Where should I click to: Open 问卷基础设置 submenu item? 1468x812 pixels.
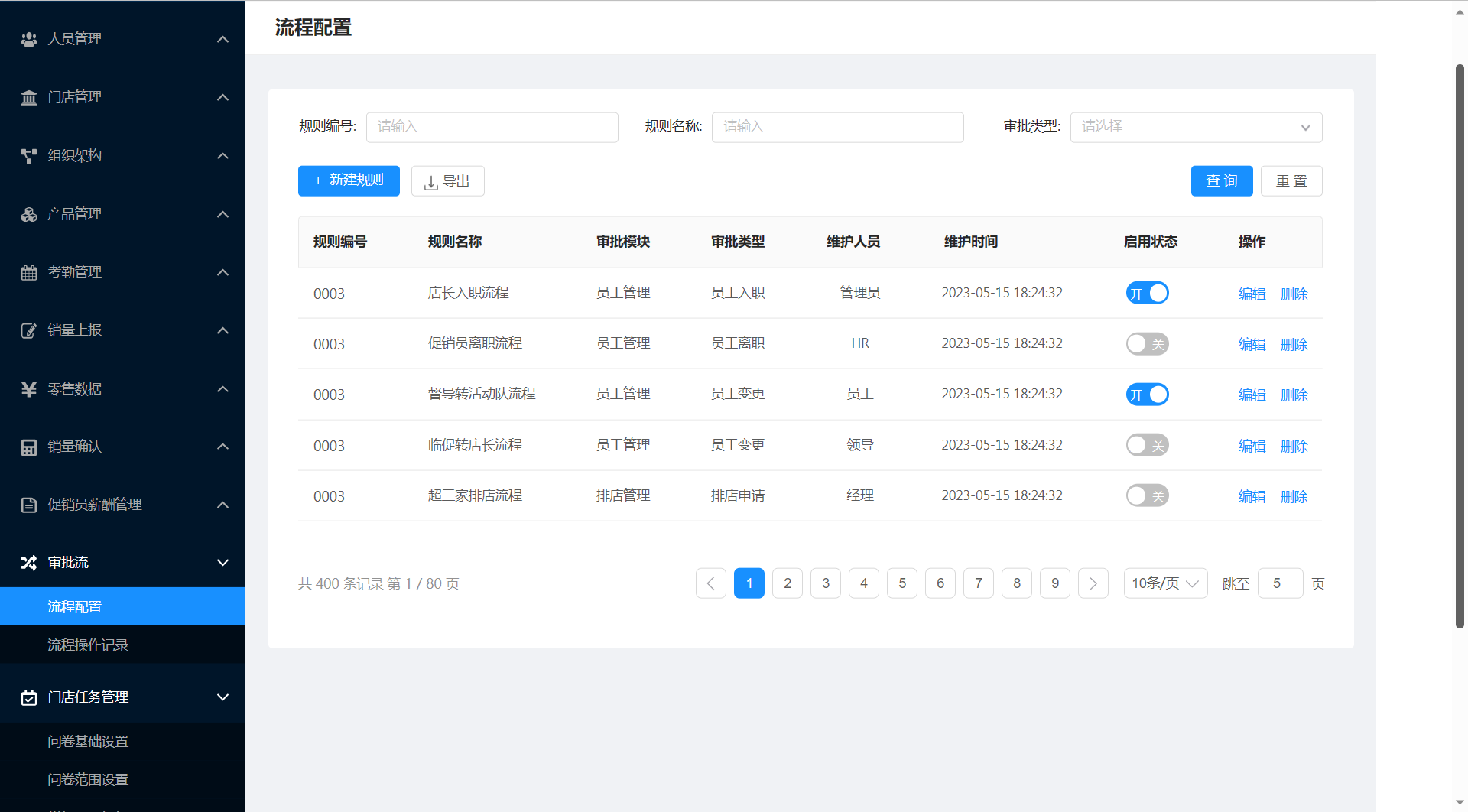click(x=122, y=741)
